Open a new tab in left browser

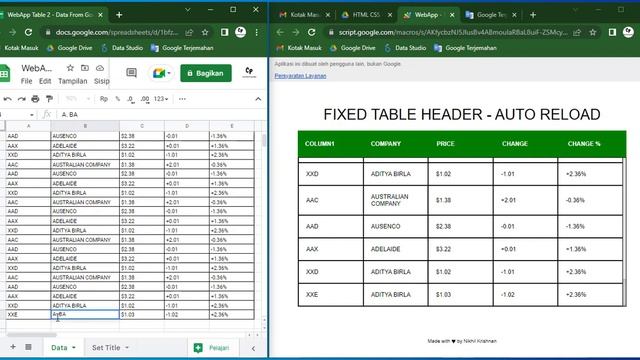(119, 15)
